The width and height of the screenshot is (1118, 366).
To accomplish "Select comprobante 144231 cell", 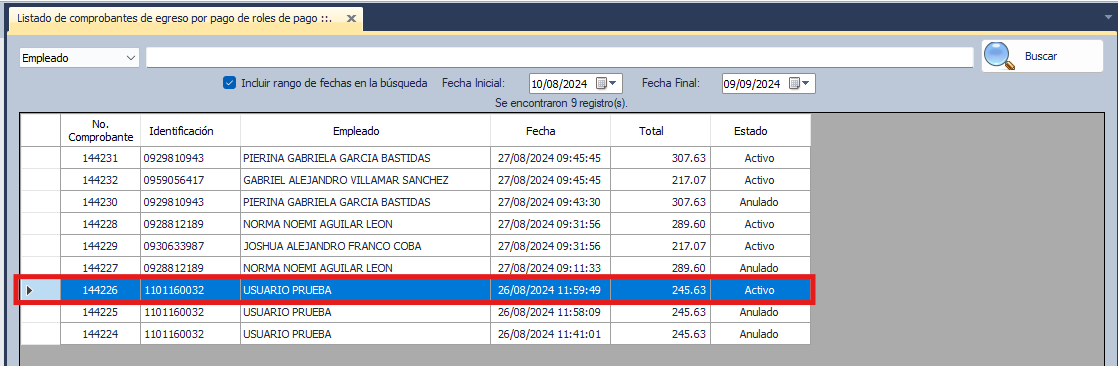I will 100,158.
